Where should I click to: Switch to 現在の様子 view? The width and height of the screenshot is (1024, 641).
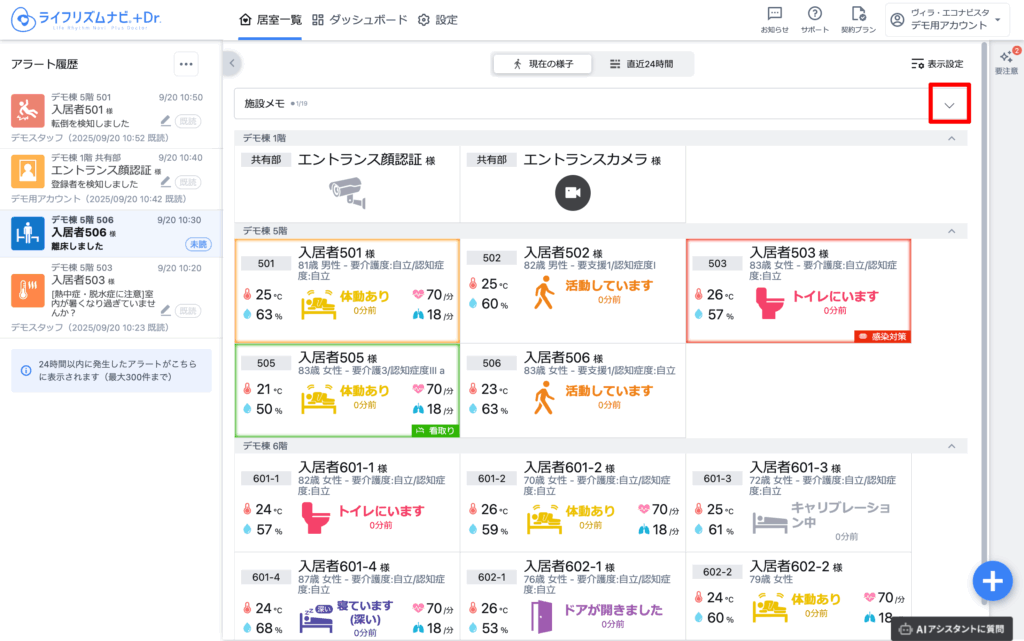[543, 64]
